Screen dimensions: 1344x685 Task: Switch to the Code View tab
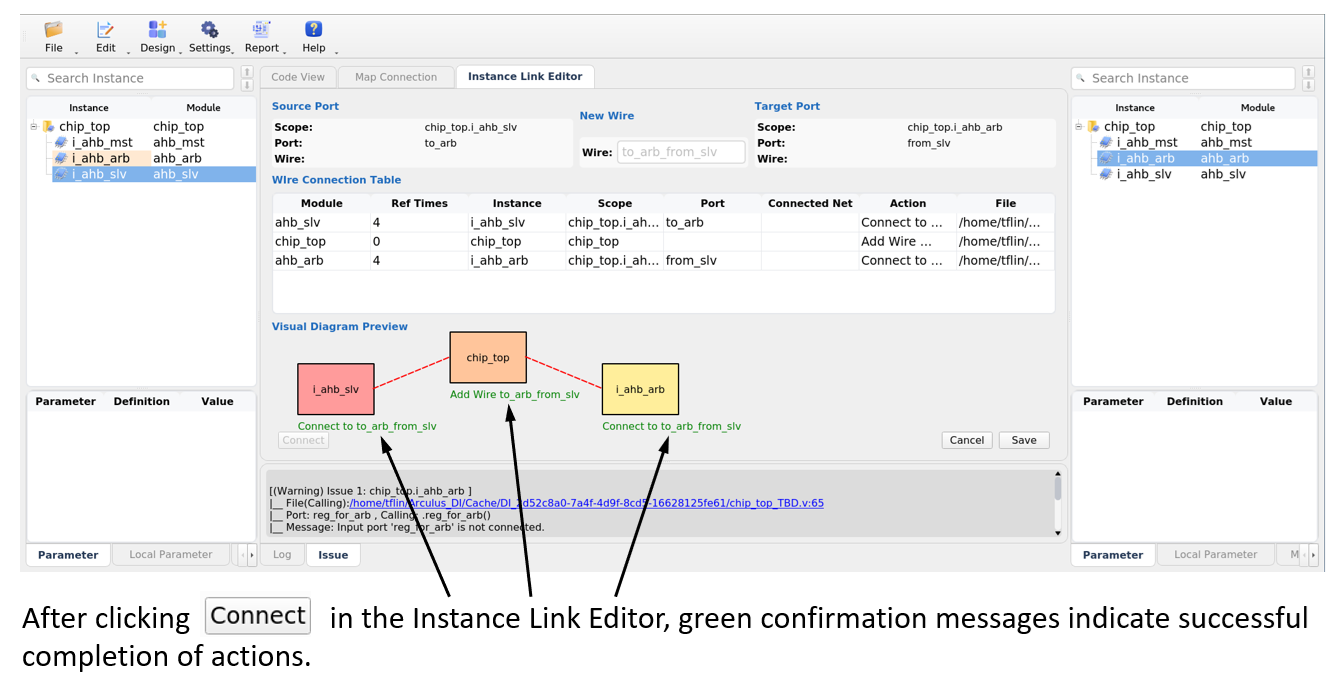click(x=297, y=76)
